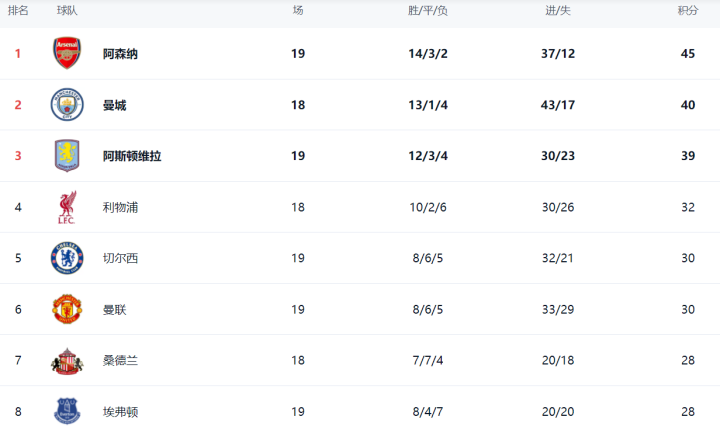Open the 埃弗顿 team link
Screen dimensions: 720x434
tap(120, 411)
